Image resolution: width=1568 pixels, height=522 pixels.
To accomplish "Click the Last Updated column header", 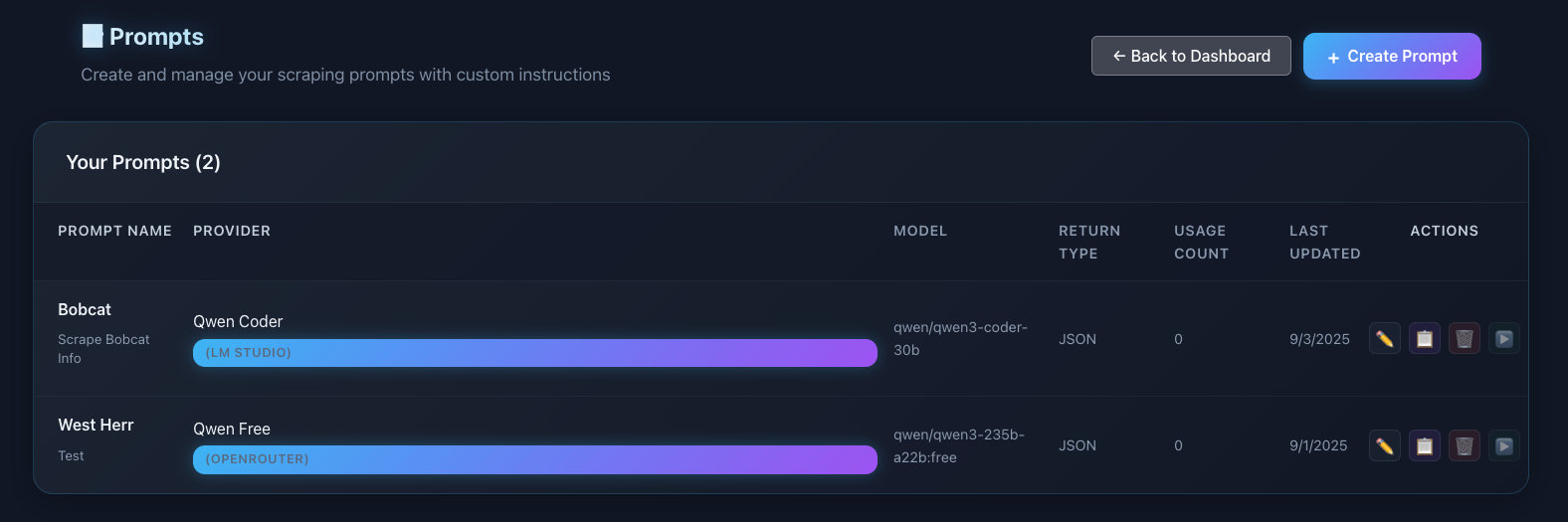I will tap(1324, 242).
